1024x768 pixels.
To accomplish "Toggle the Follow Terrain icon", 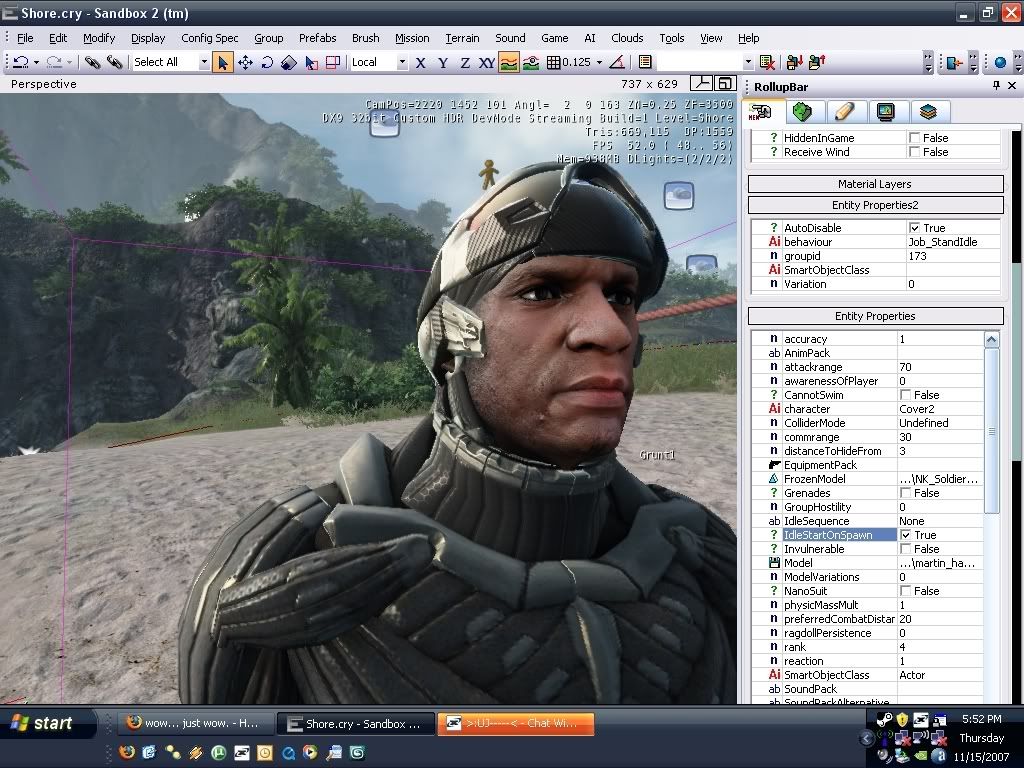I will (x=509, y=62).
